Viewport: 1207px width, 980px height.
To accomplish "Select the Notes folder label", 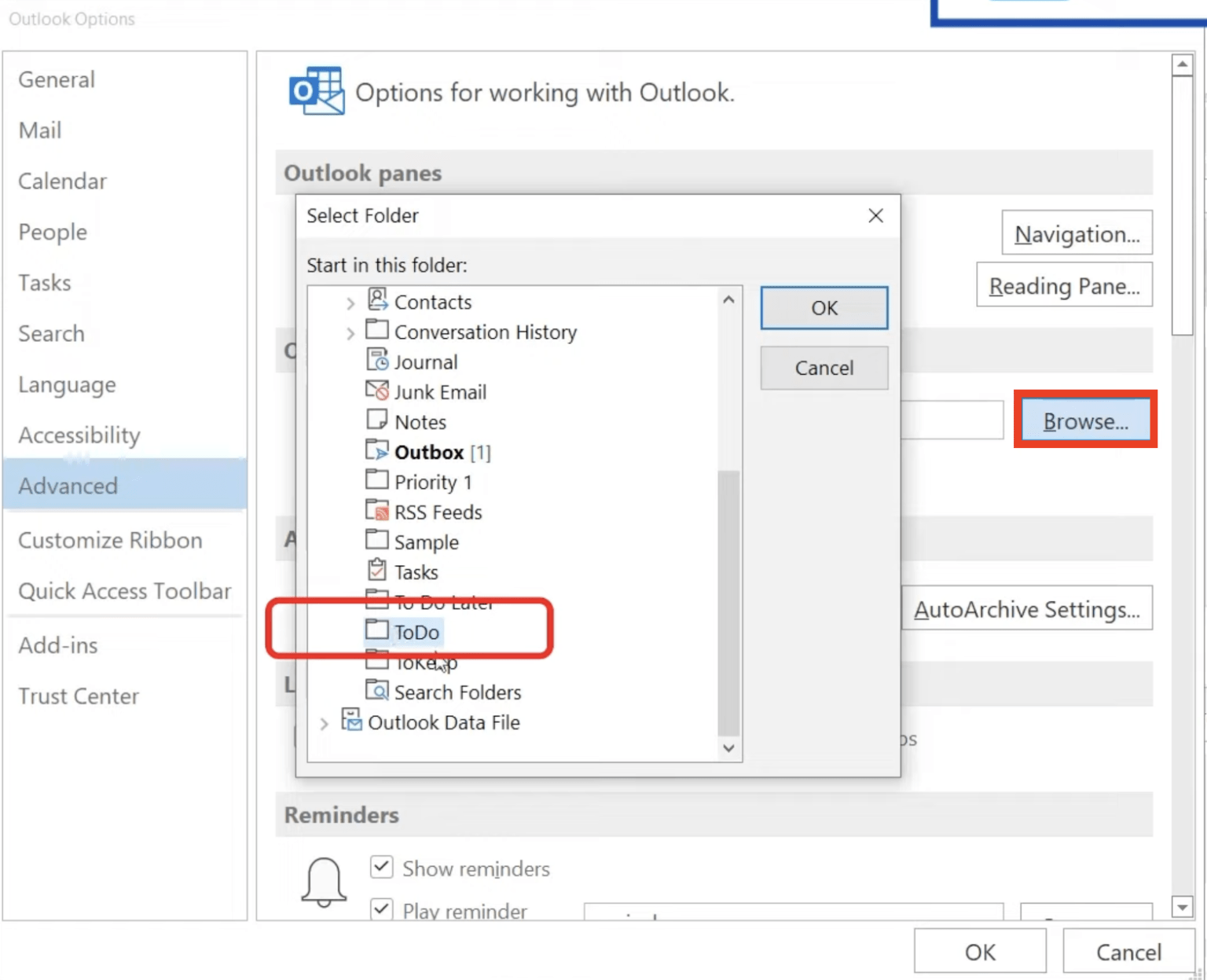I will [x=420, y=422].
